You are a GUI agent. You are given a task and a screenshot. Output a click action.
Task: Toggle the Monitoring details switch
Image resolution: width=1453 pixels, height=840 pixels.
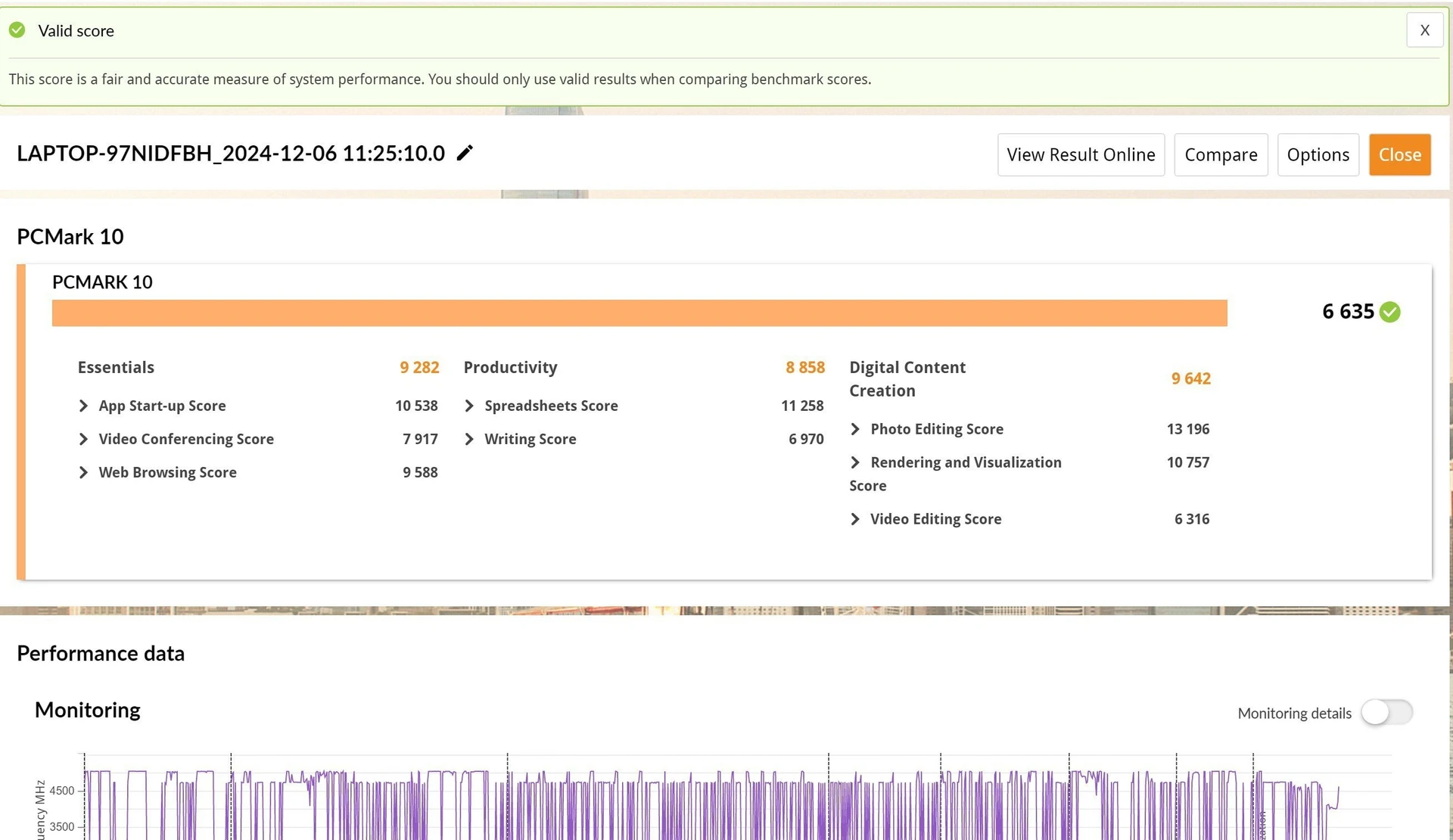point(1386,712)
